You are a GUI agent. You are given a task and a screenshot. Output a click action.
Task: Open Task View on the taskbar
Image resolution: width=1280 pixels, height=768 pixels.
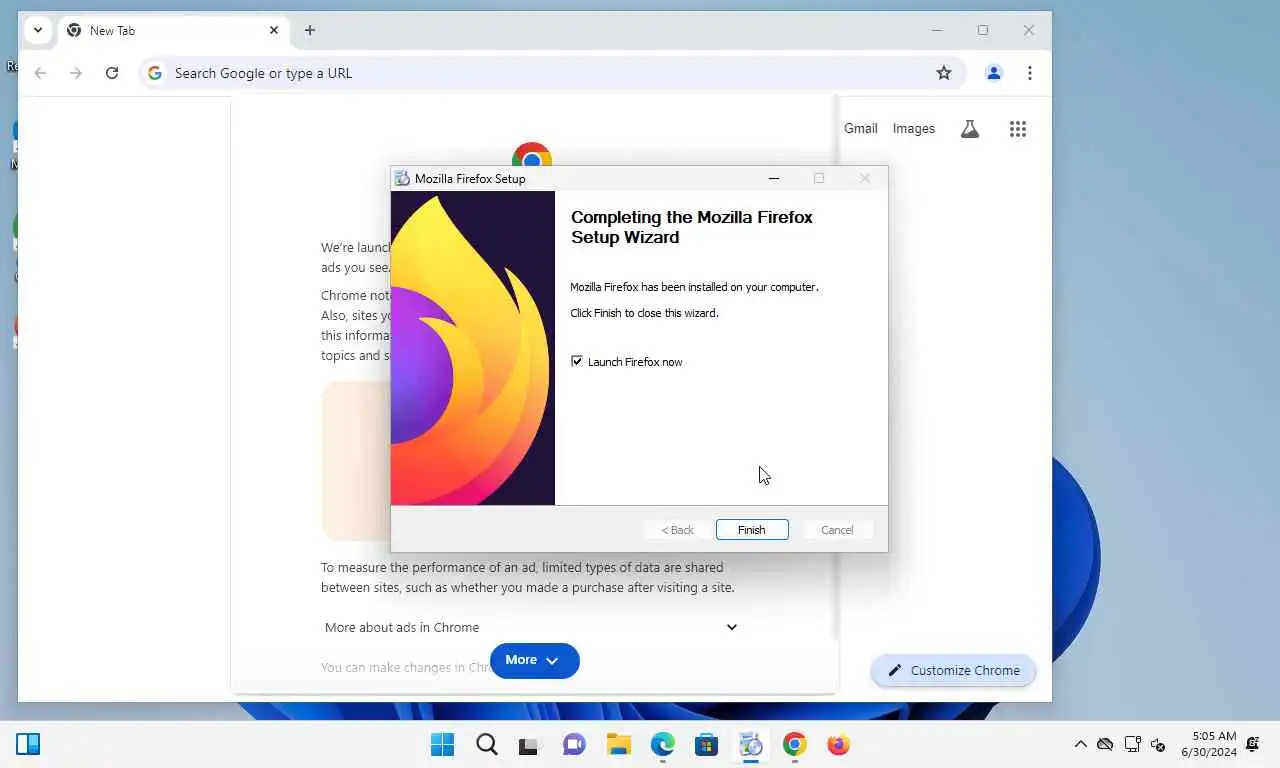(x=529, y=745)
